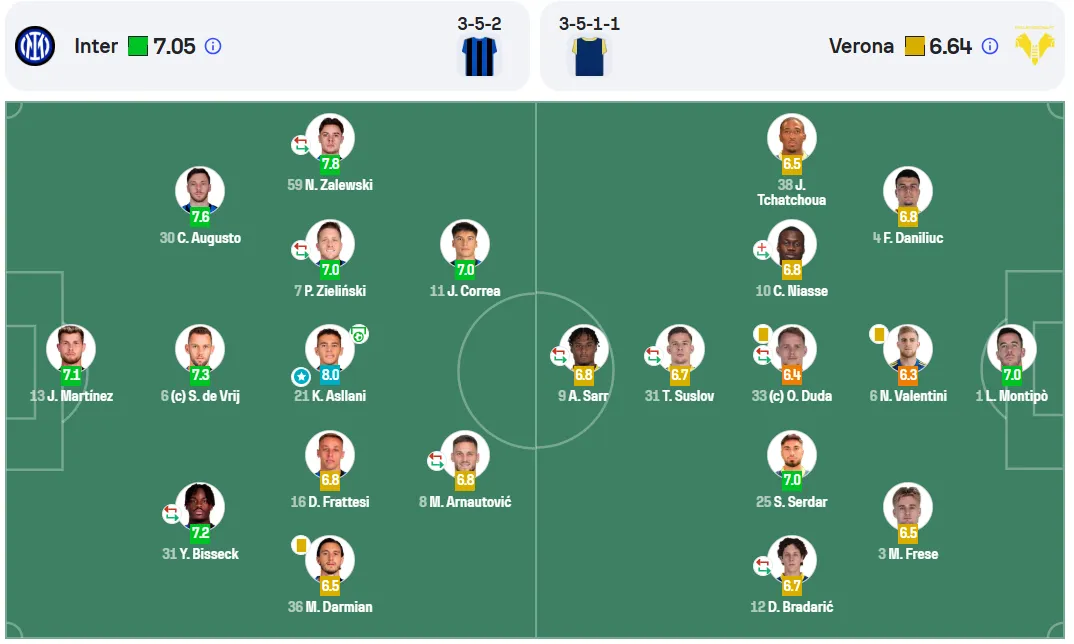Click the yellow card icon beside M. Darmian
Screen dimensions: 1074x644
pyautogui.click(x=300, y=545)
